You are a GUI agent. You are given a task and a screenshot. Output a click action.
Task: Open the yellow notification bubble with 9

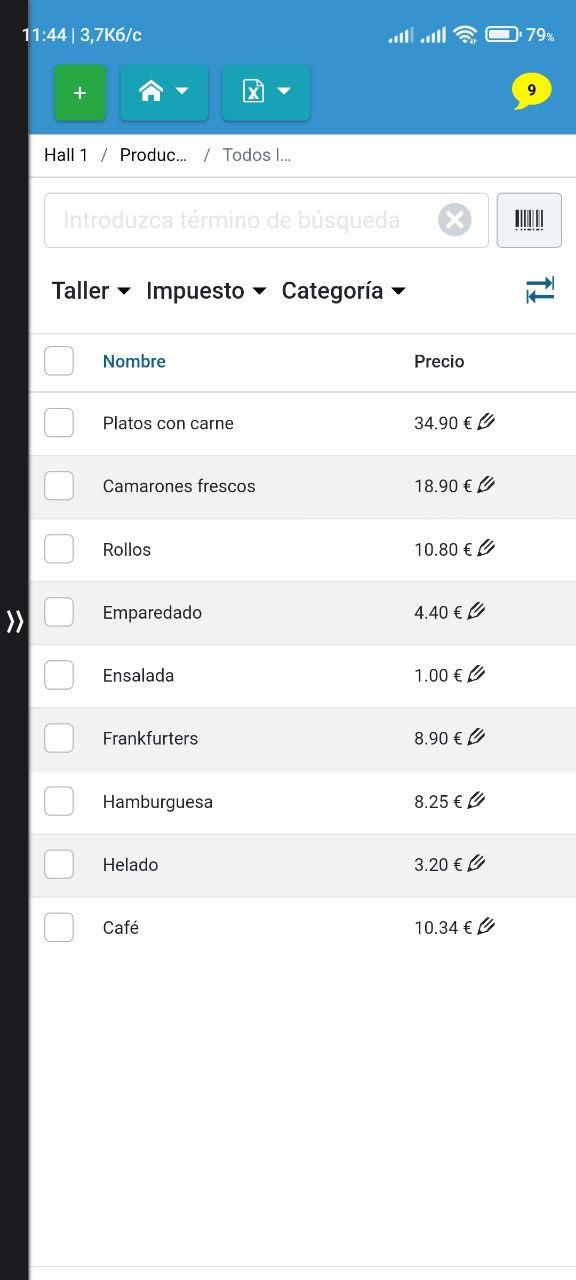(531, 91)
